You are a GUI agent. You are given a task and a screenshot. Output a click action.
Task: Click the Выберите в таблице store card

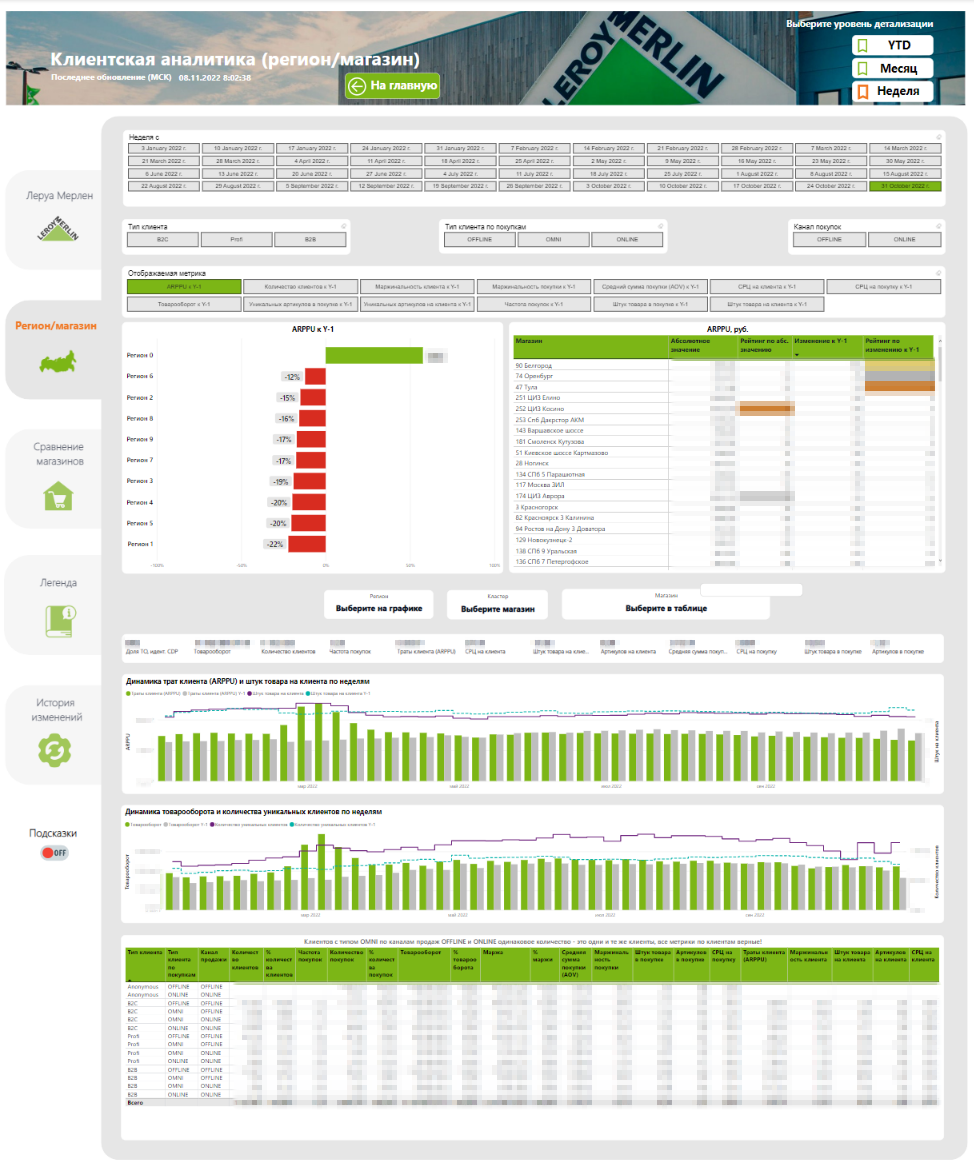666,604
